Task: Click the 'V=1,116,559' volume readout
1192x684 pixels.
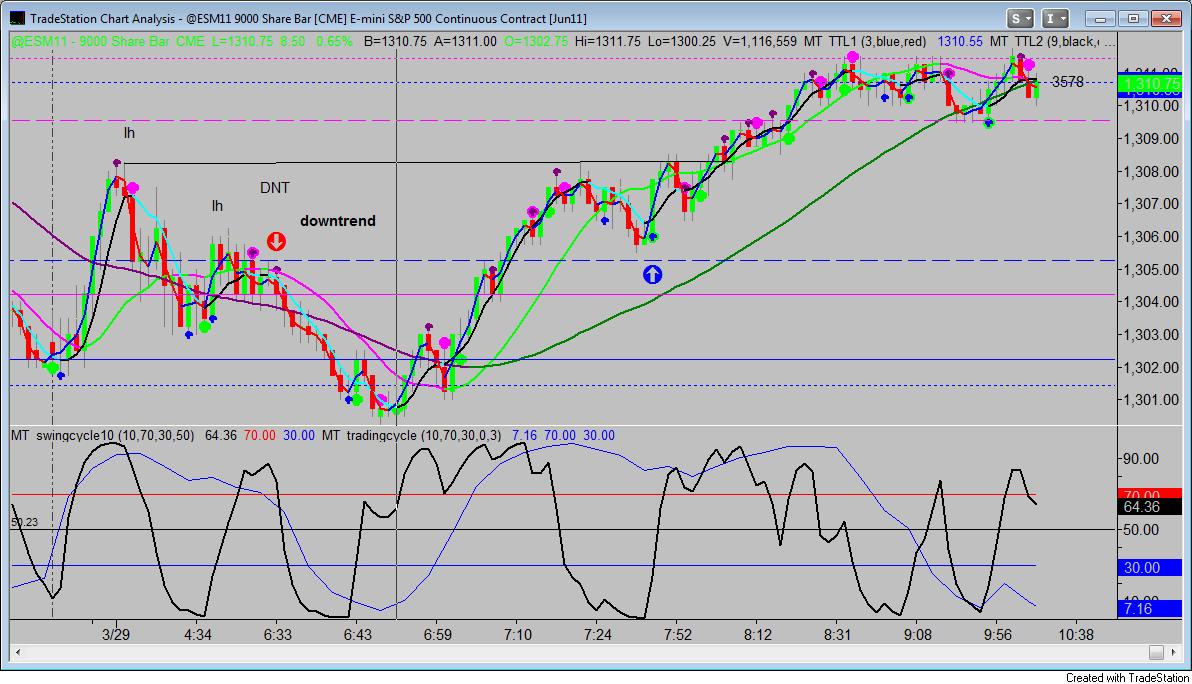Action: pos(759,41)
